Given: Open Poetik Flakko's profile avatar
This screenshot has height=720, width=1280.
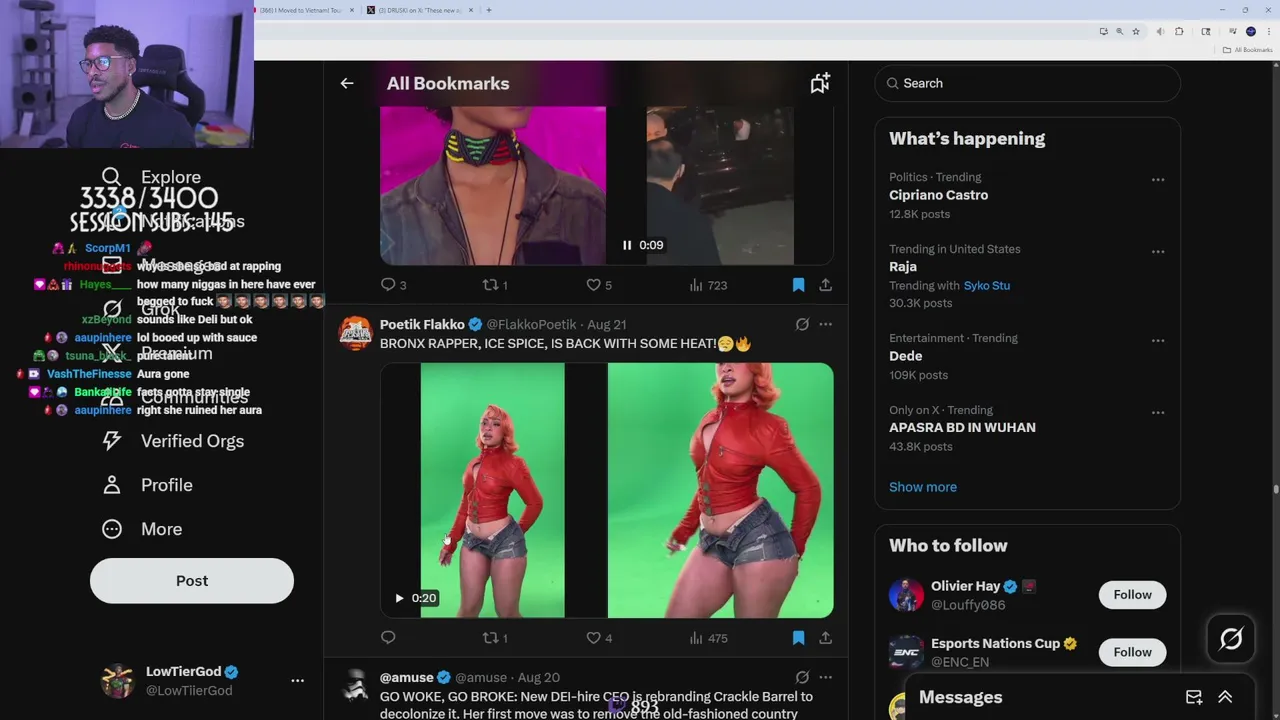Looking at the screenshot, I should (x=355, y=333).
